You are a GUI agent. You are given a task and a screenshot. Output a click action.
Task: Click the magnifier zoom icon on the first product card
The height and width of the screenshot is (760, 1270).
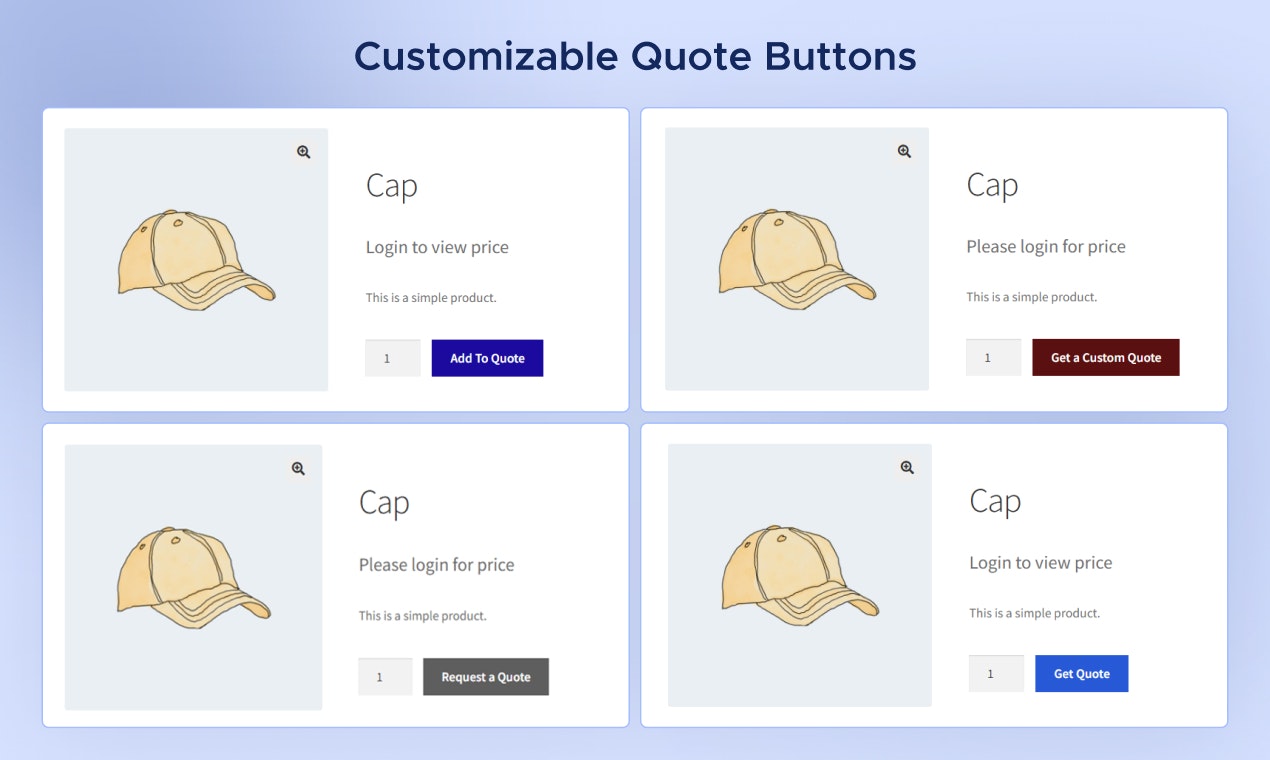[302, 151]
